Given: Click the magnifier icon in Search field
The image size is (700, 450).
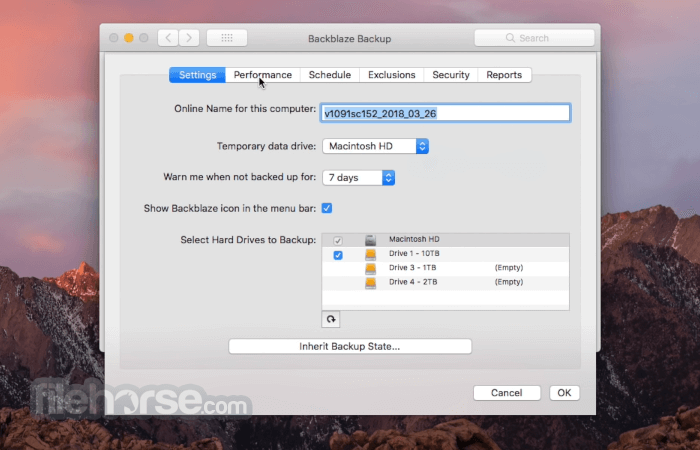Looking at the screenshot, I should coord(510,38).
